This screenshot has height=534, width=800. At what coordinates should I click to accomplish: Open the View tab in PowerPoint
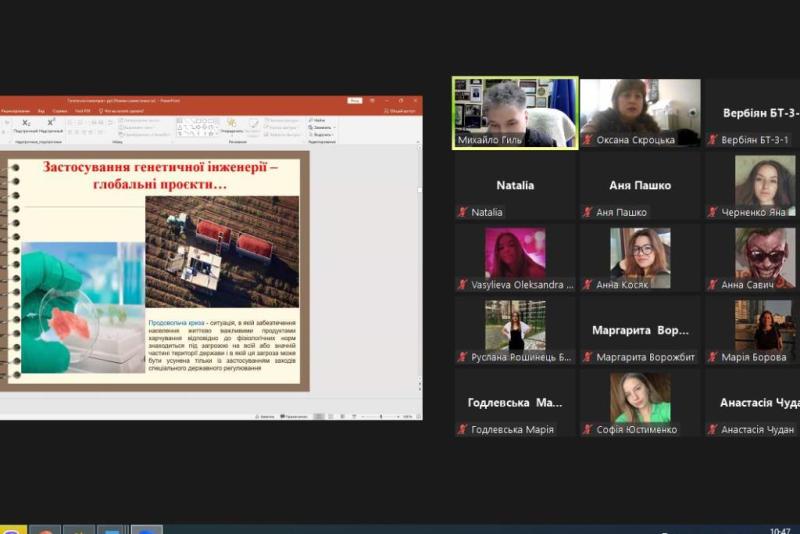click(x=40, y=111)
